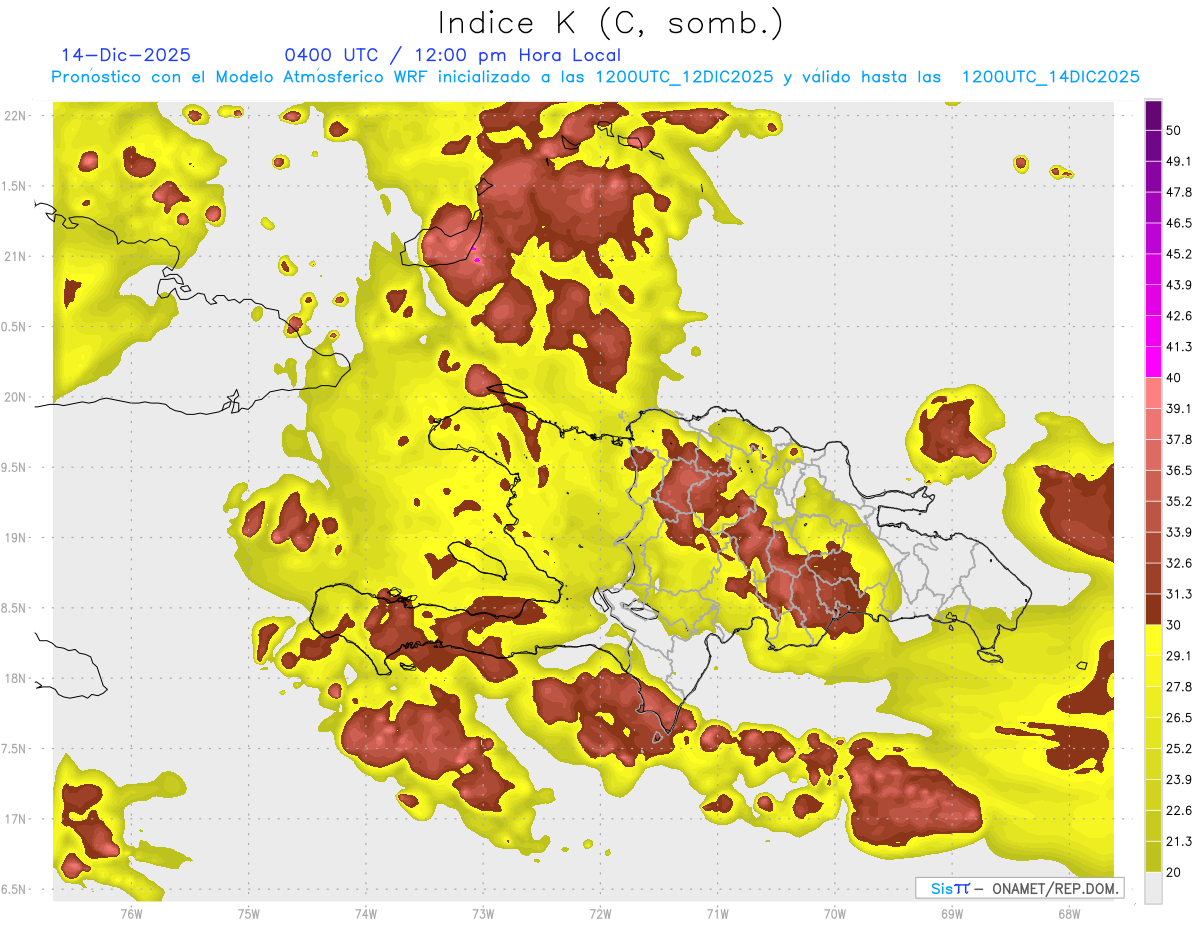Click the "74W" longitude axis label
The width and height of the screenshot is (1200, 927).
click(366, 913)
